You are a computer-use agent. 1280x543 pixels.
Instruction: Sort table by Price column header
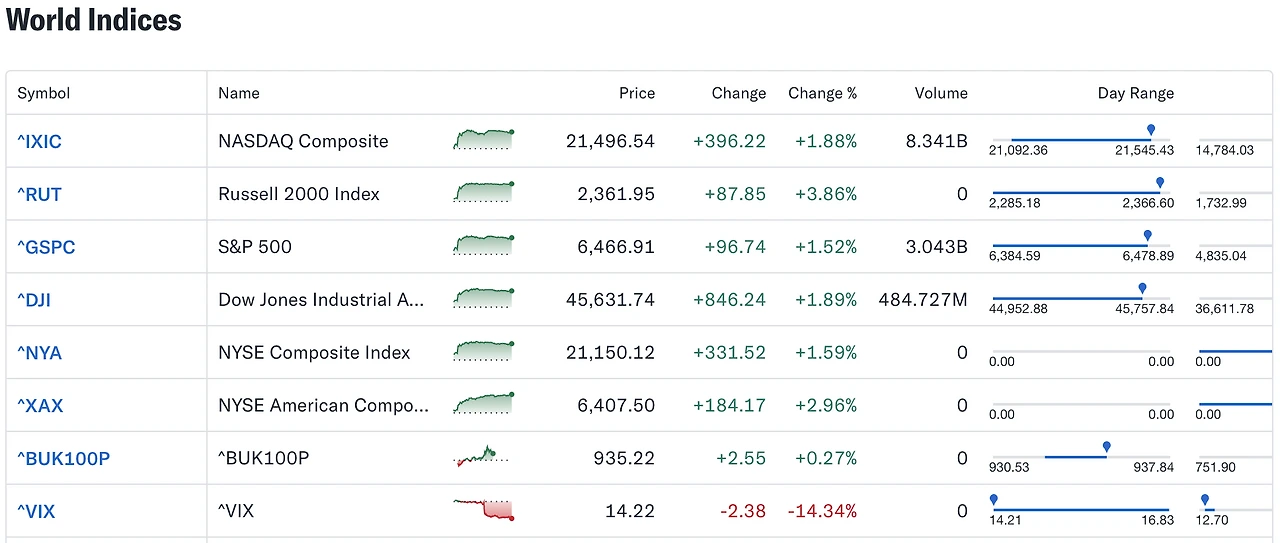(636, 93)
